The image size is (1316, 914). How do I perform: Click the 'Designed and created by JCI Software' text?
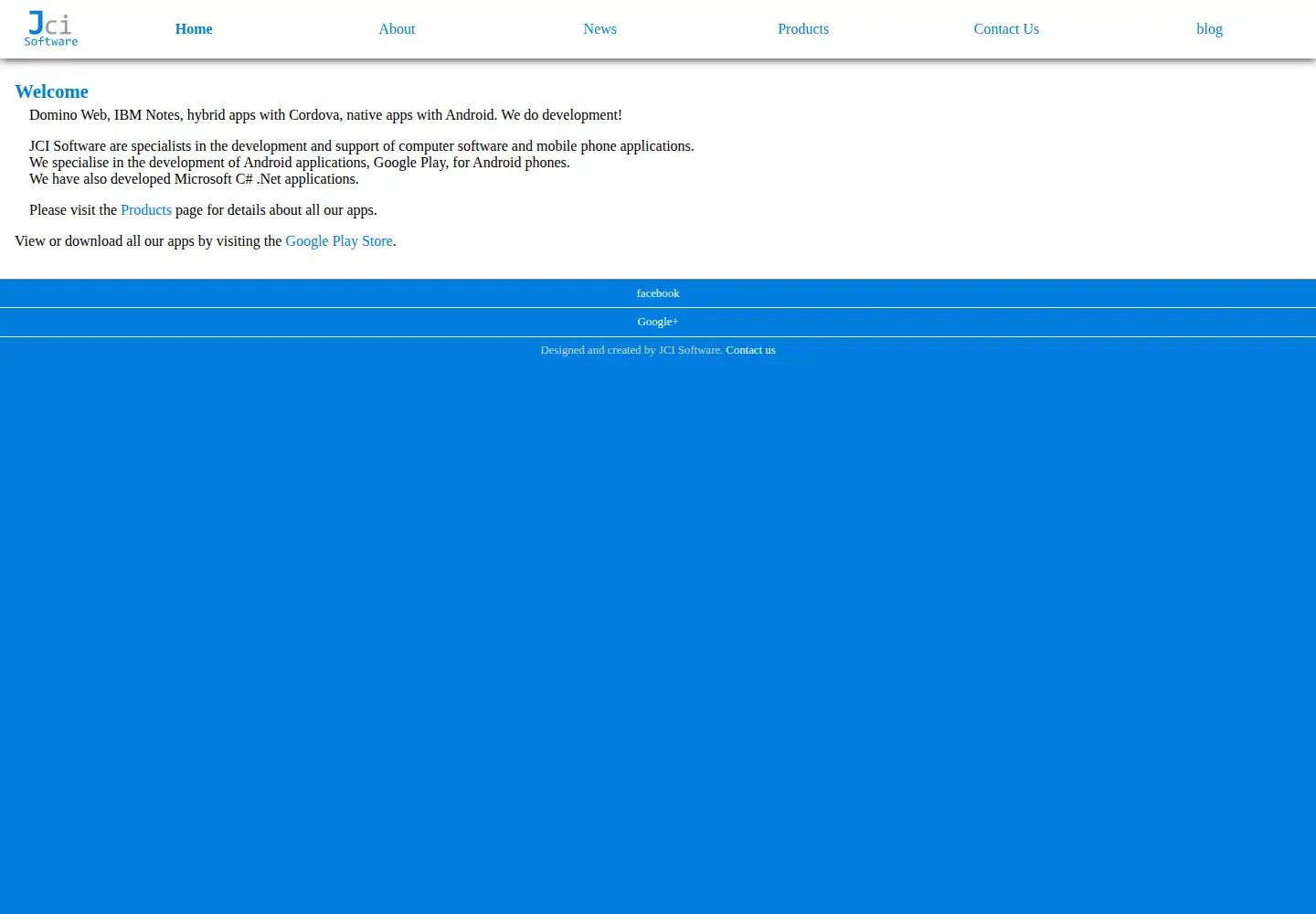(631, 350)
